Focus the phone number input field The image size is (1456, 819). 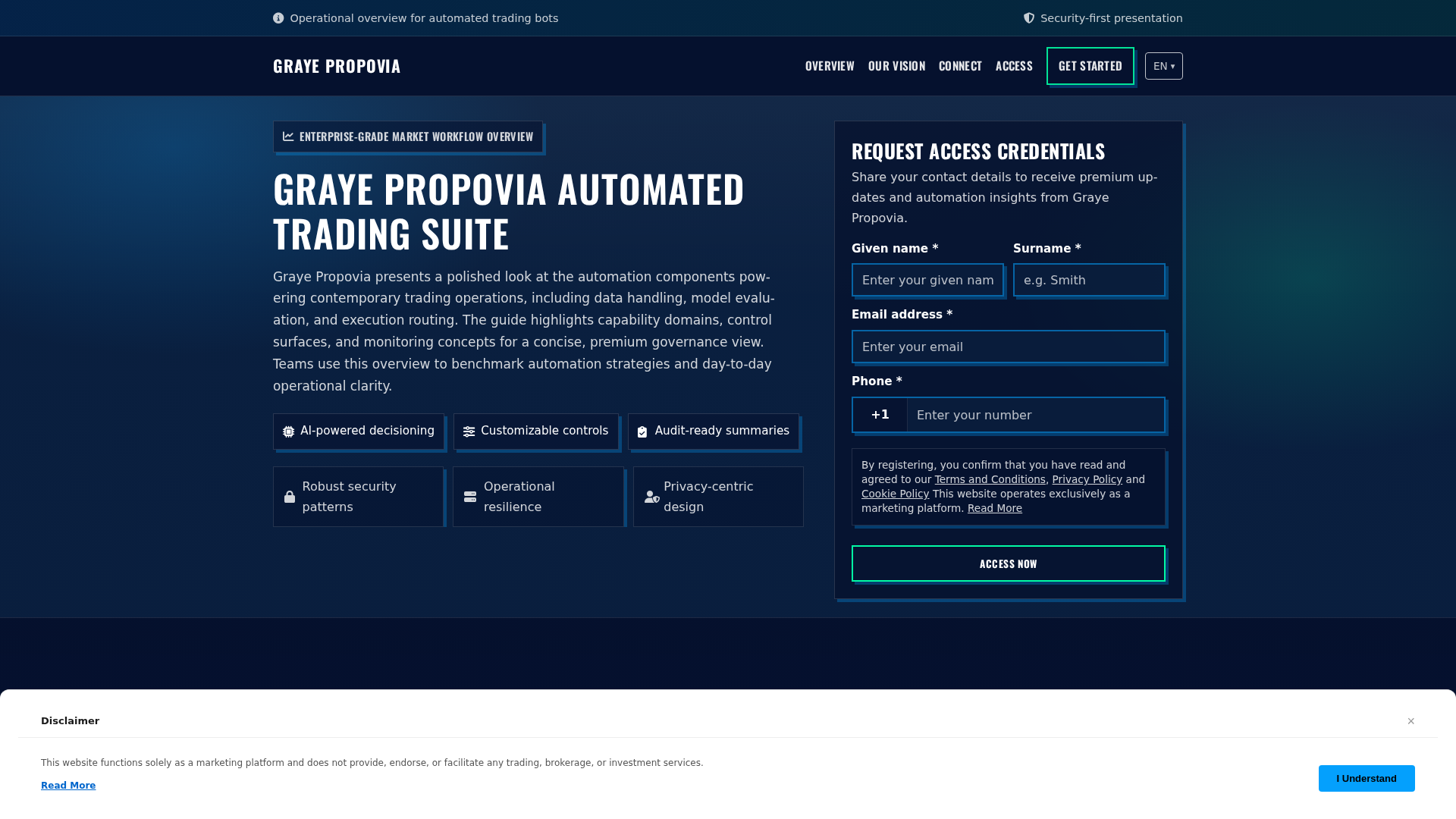click(1036, 415)
